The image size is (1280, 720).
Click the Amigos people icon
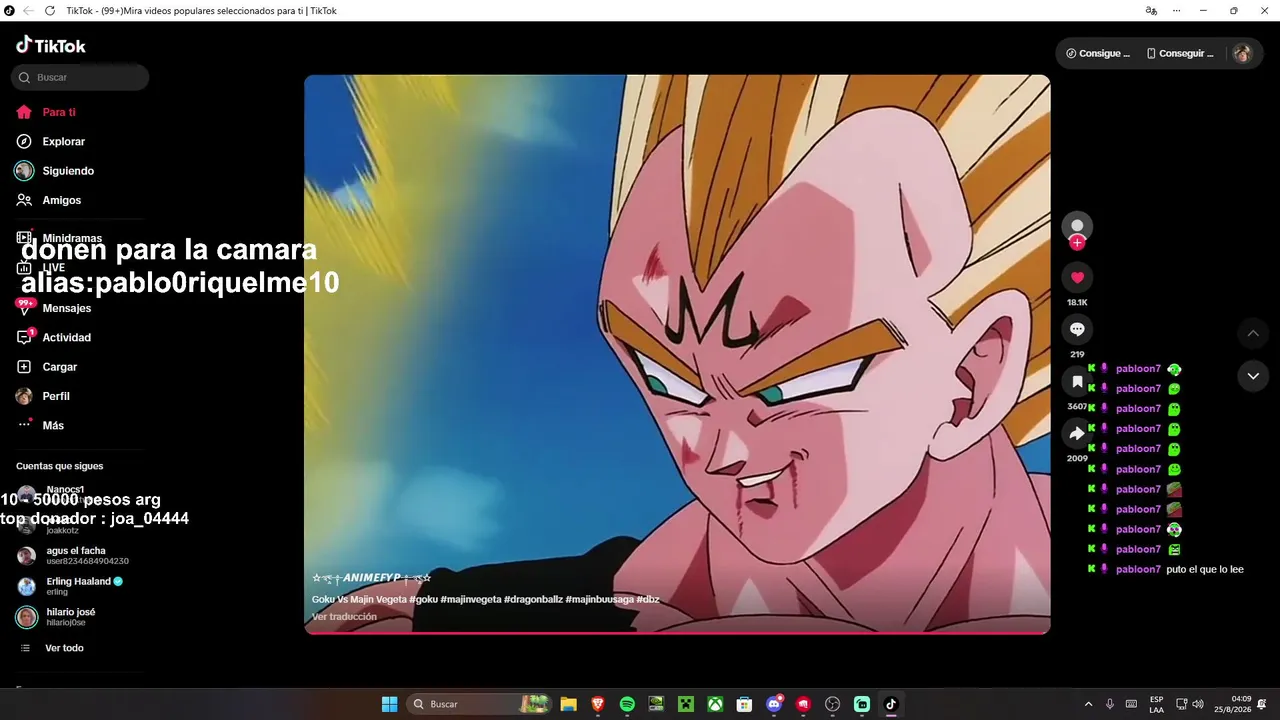pos(24,200)
